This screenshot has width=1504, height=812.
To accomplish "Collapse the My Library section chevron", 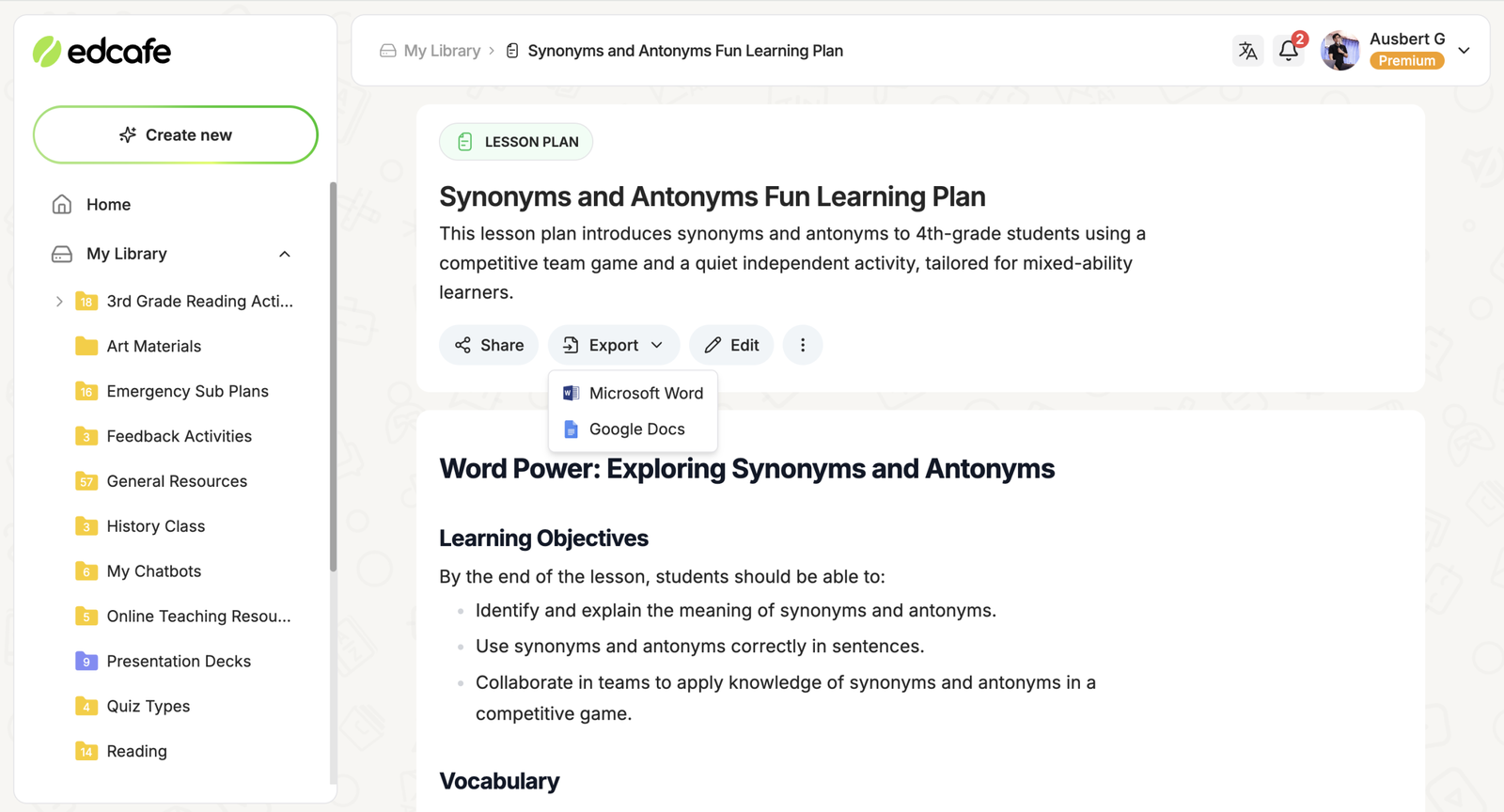I will [285, 254].
